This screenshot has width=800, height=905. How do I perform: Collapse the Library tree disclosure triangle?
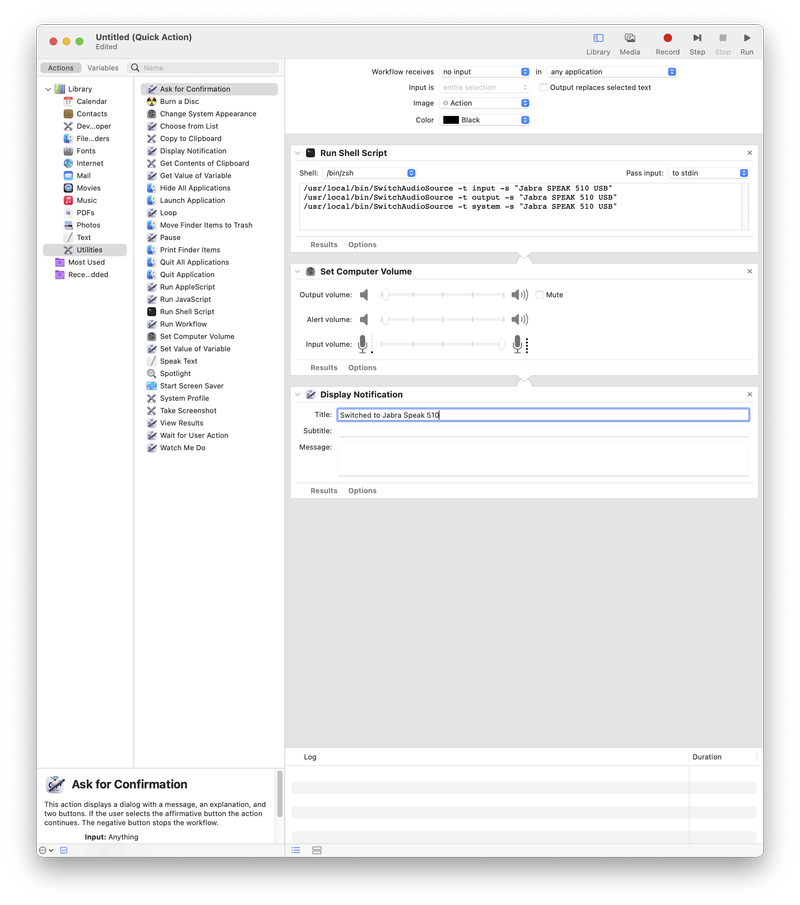pyautogui.click(x=48, y=89)
